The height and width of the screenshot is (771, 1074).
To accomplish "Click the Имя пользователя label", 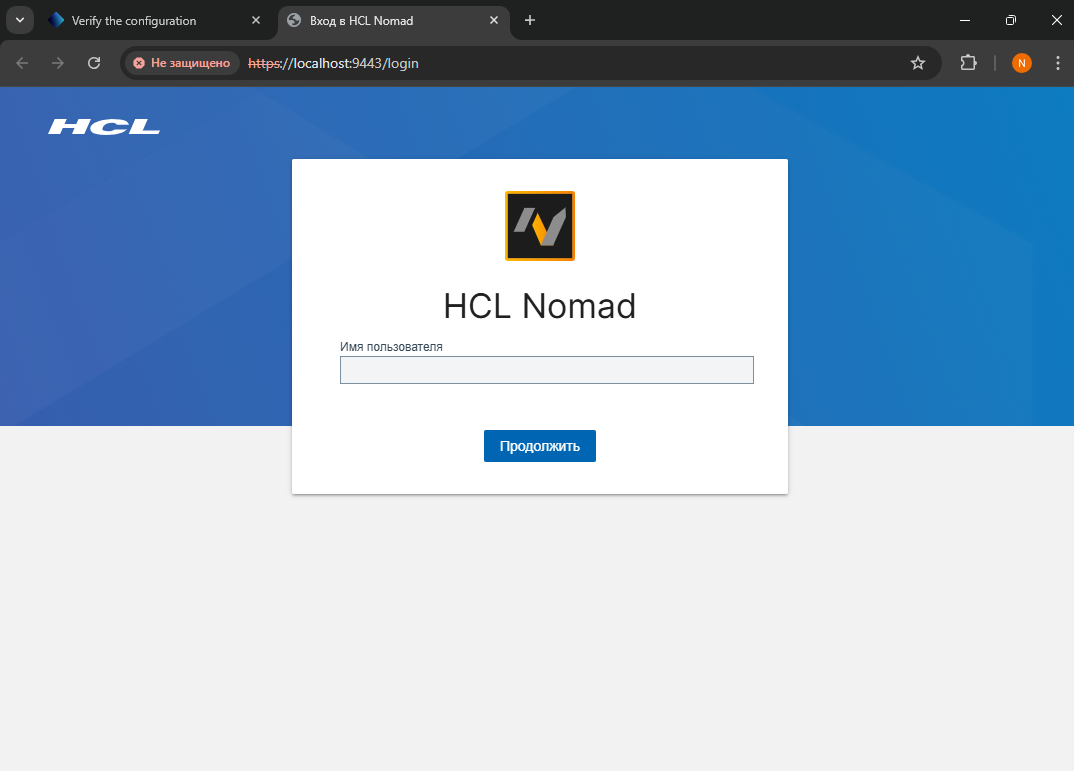I will [391, 346].
